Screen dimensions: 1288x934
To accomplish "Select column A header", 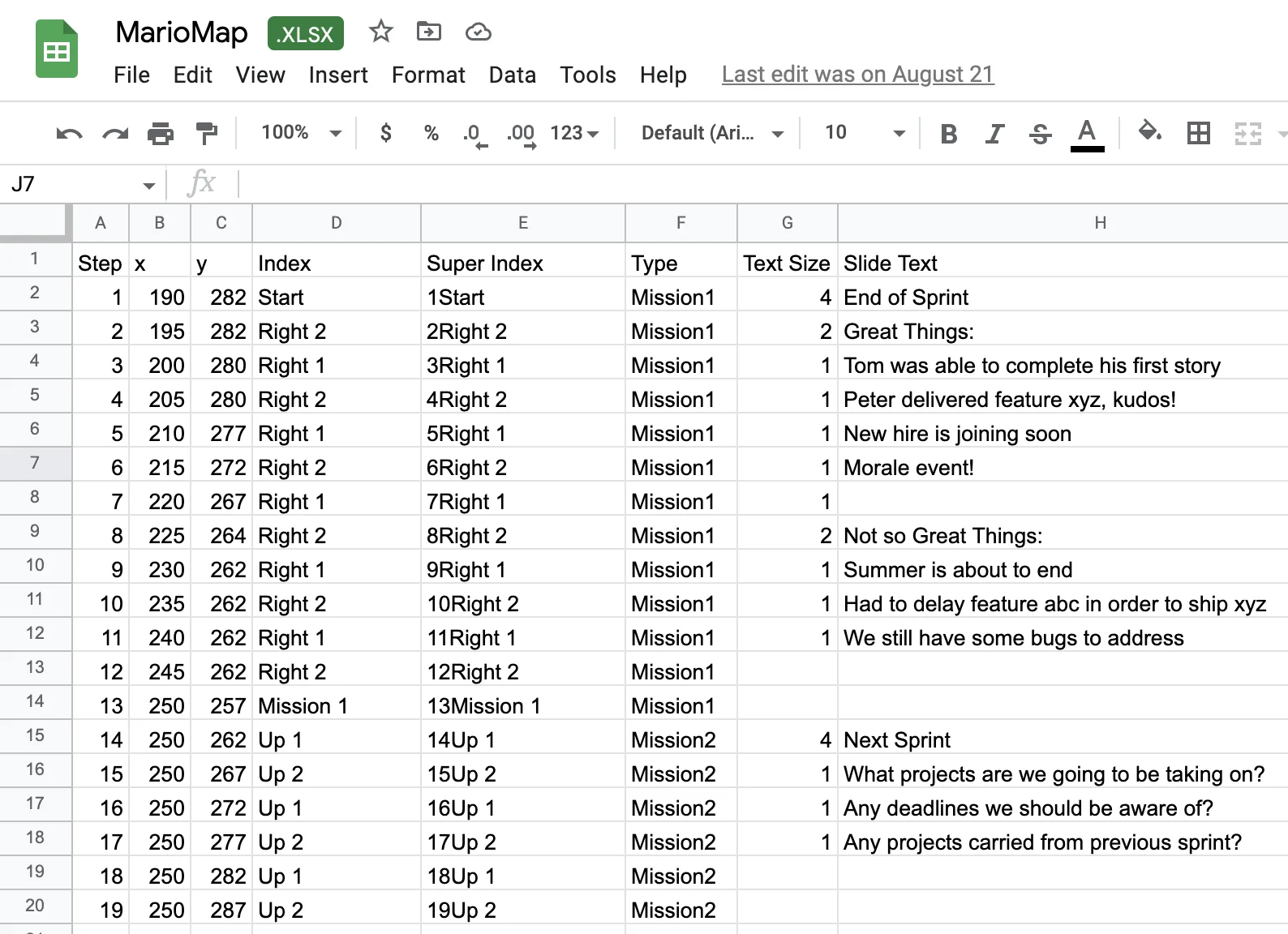I will click(101, 223).
